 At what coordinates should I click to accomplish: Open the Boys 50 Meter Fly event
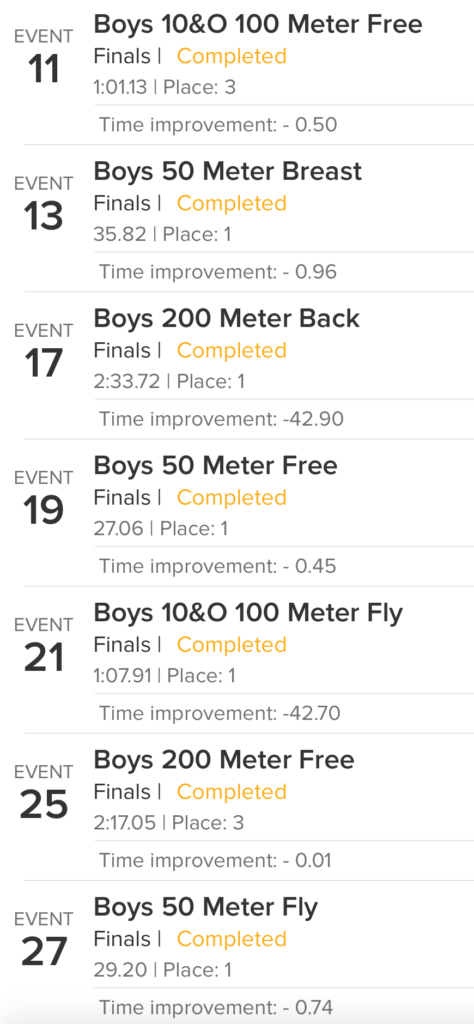206,907
